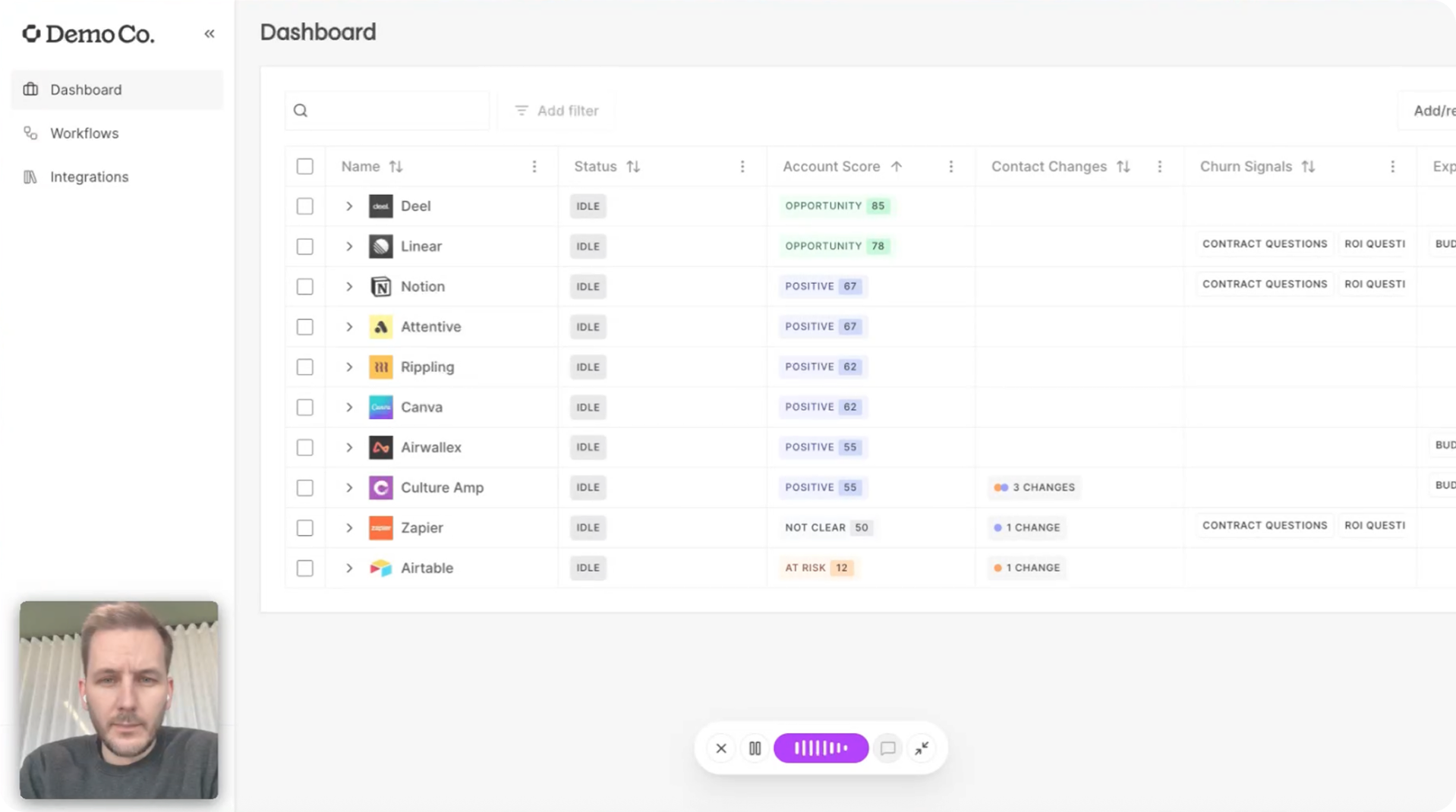Viewport: 1456px width, 812px height.
Task: Check the Canva row checkbox
Action: tap(305, 408)
